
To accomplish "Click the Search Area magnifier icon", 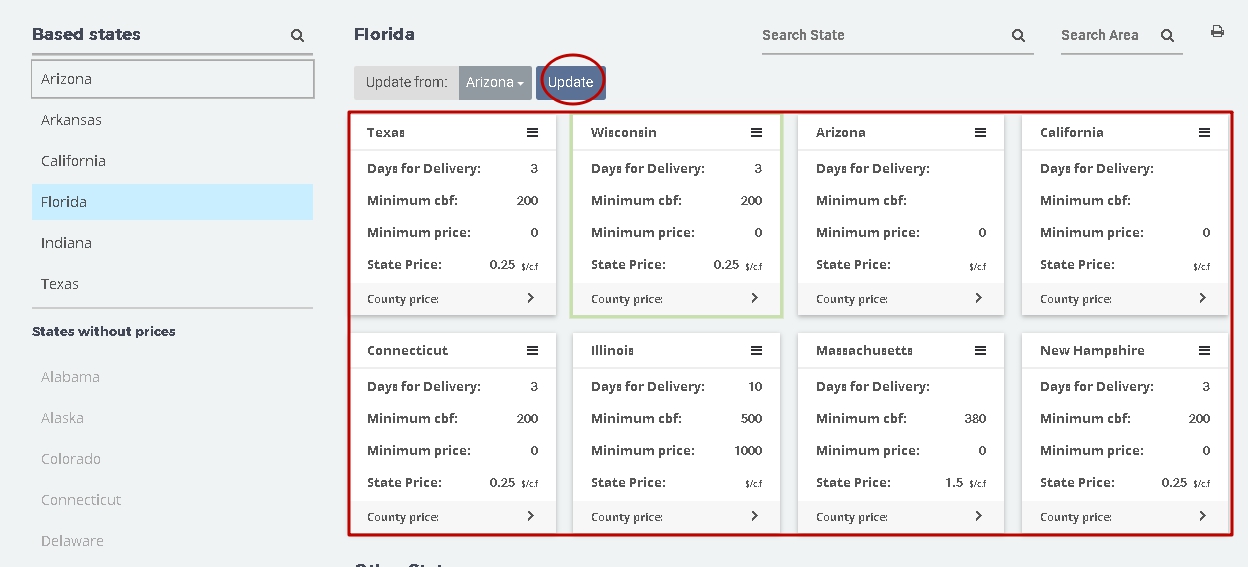I will pyautogui.click(x=1167, y=35).
